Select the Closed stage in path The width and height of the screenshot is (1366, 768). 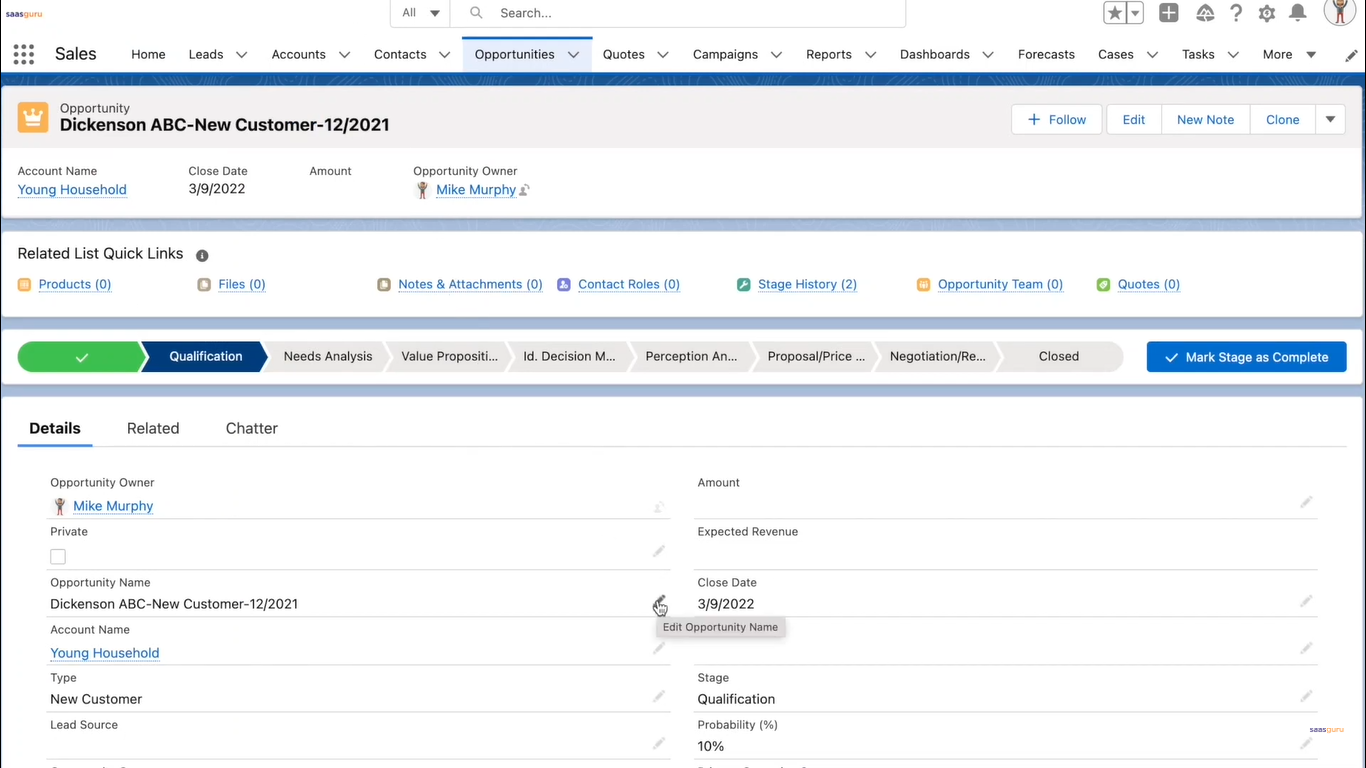(x=1058, y=357)
